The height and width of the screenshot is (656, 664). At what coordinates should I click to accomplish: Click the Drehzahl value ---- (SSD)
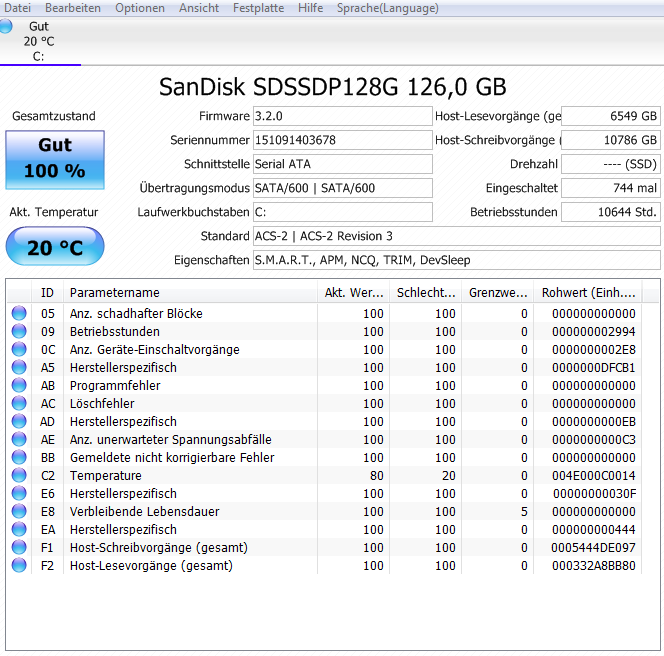click(611, 164)
